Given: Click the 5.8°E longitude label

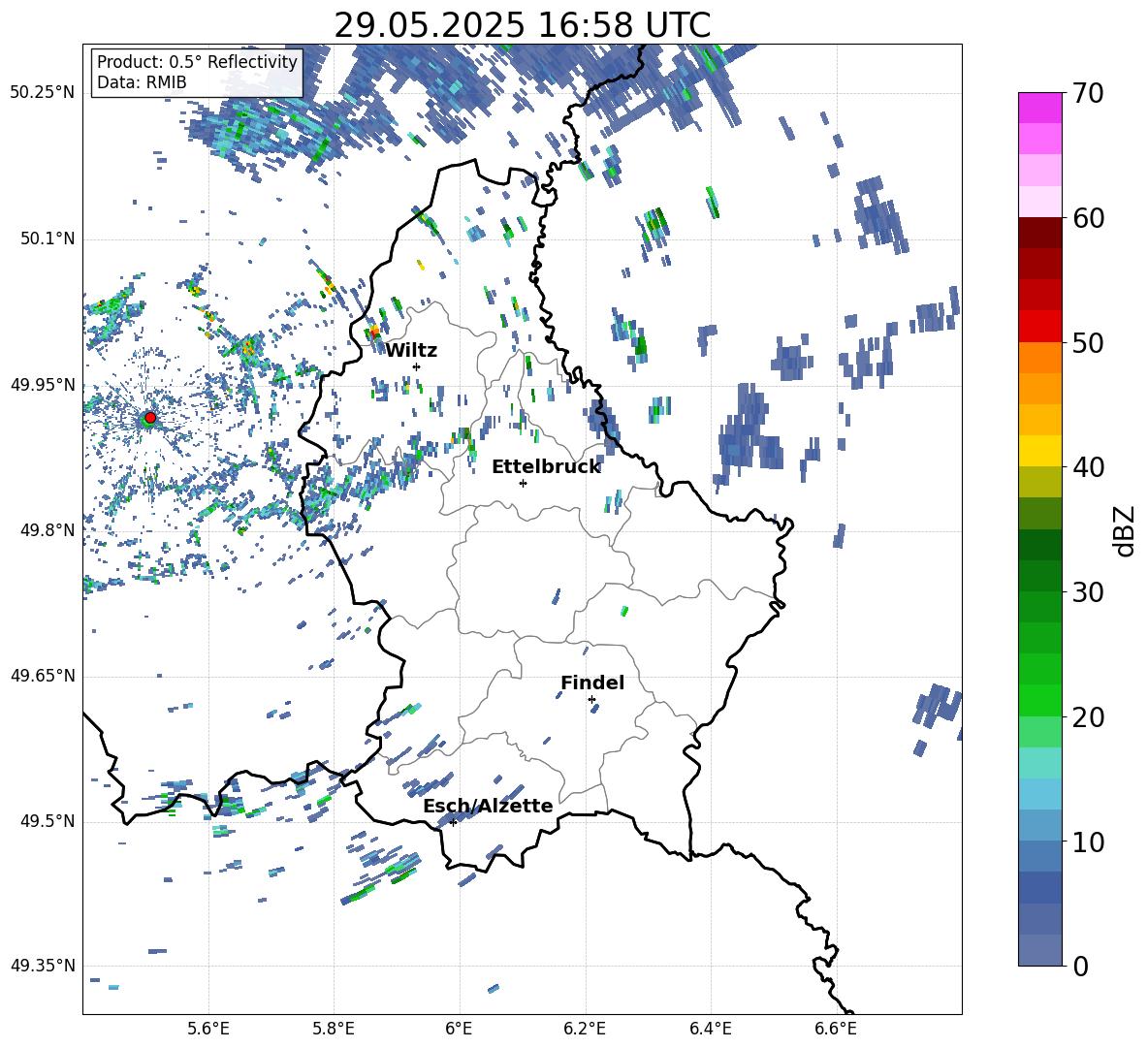Looking at the screenshot, I should [334, 1029].
